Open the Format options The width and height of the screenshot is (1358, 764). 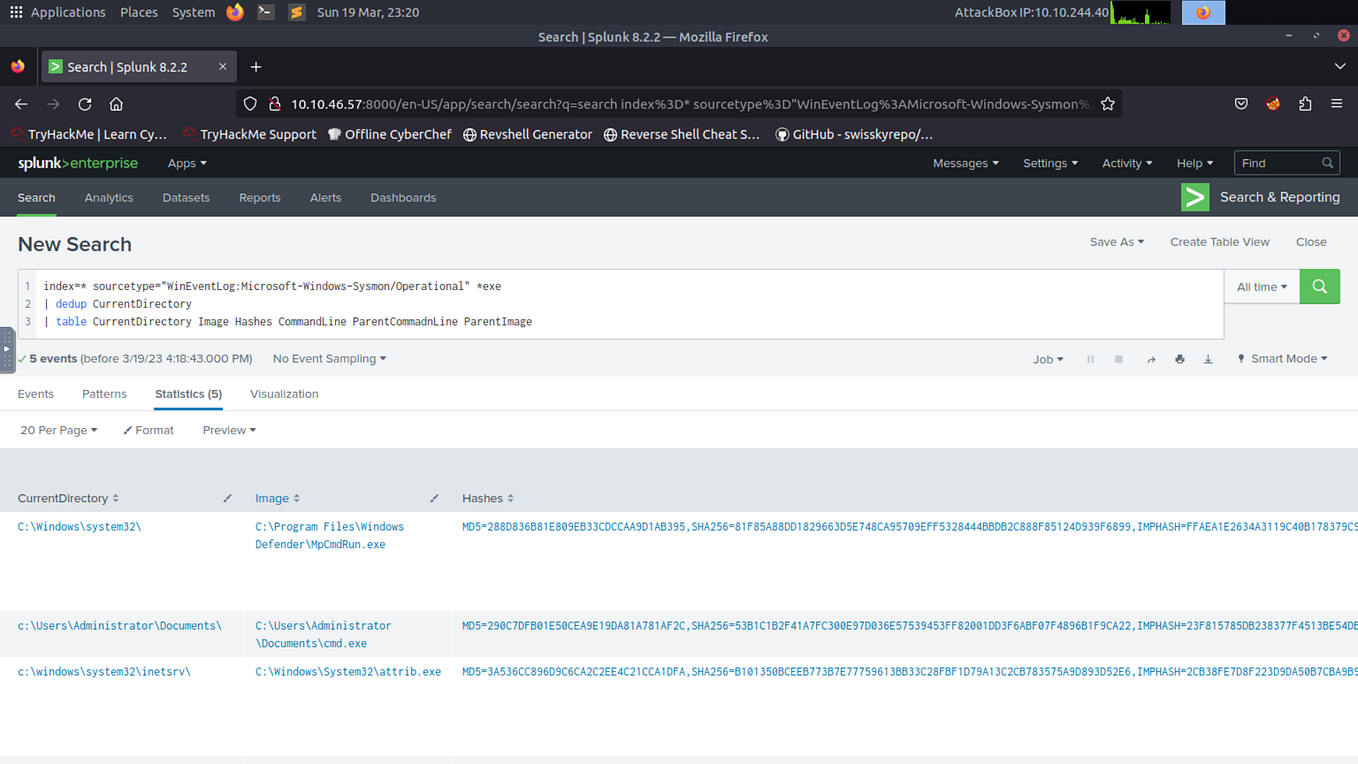148,430
